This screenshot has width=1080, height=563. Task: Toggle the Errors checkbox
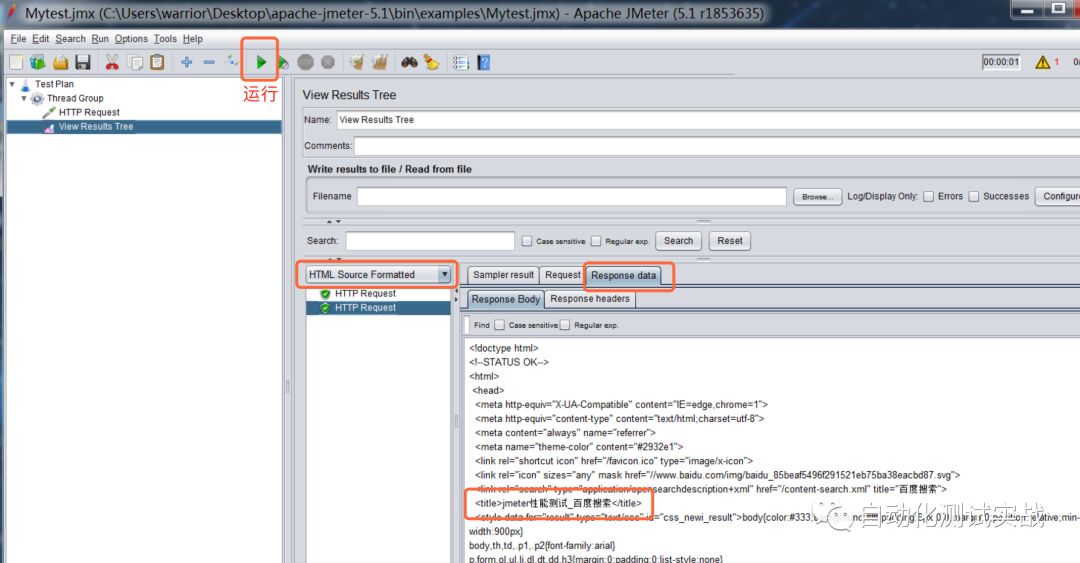tap(928, 196)
